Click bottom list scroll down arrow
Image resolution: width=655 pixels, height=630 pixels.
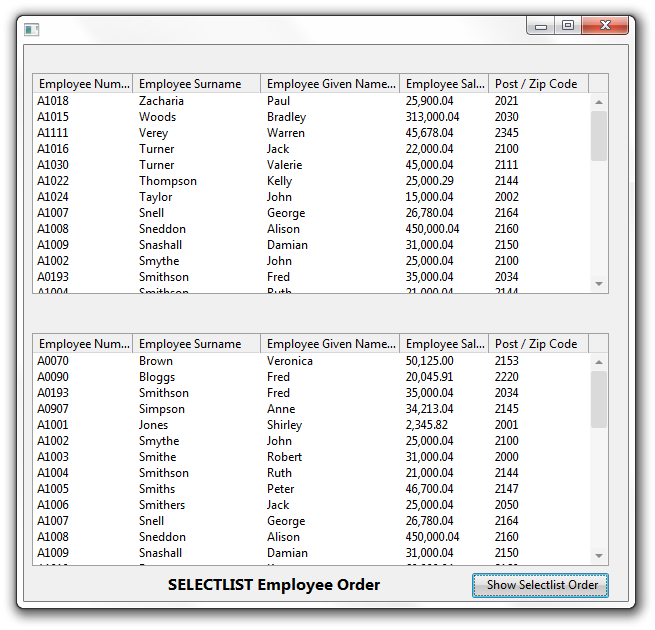599,556
